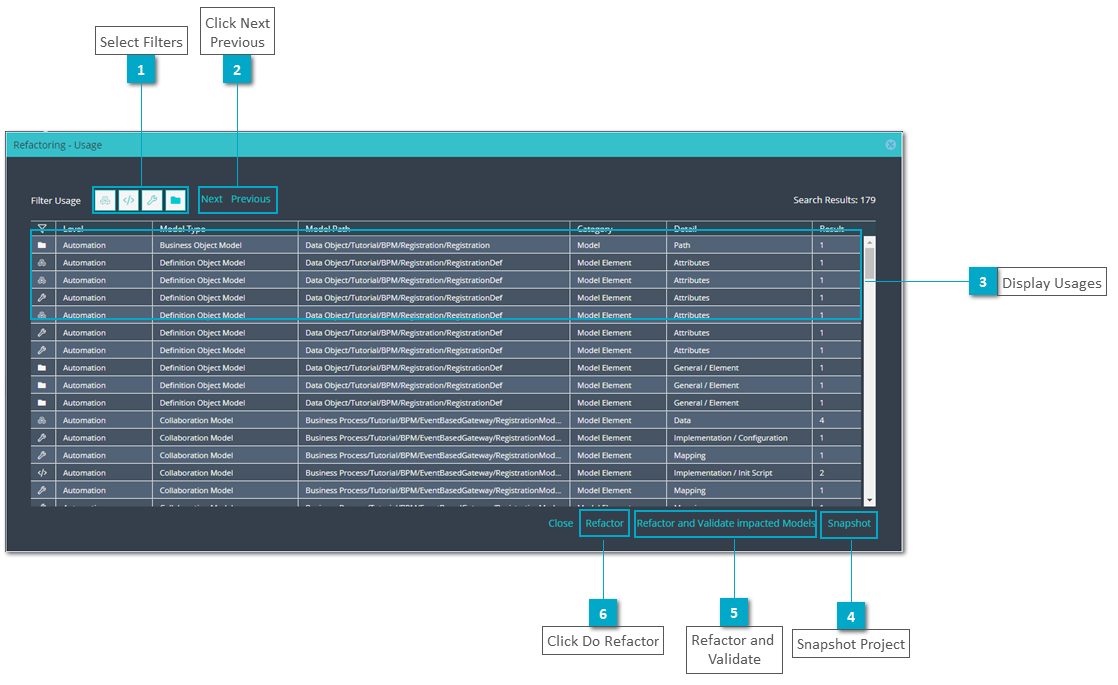
Task: Click scrollbar up arrow of usage table
Action: (869, 242)
